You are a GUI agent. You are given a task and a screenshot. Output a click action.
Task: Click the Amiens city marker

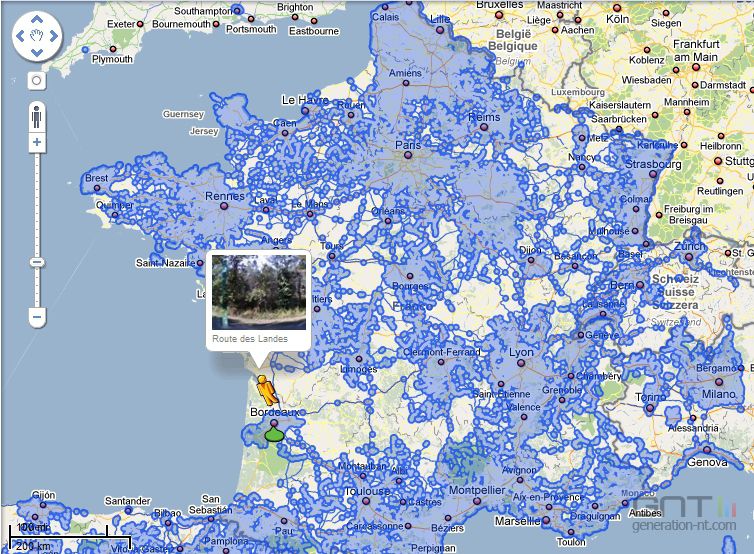click(405, 83)
